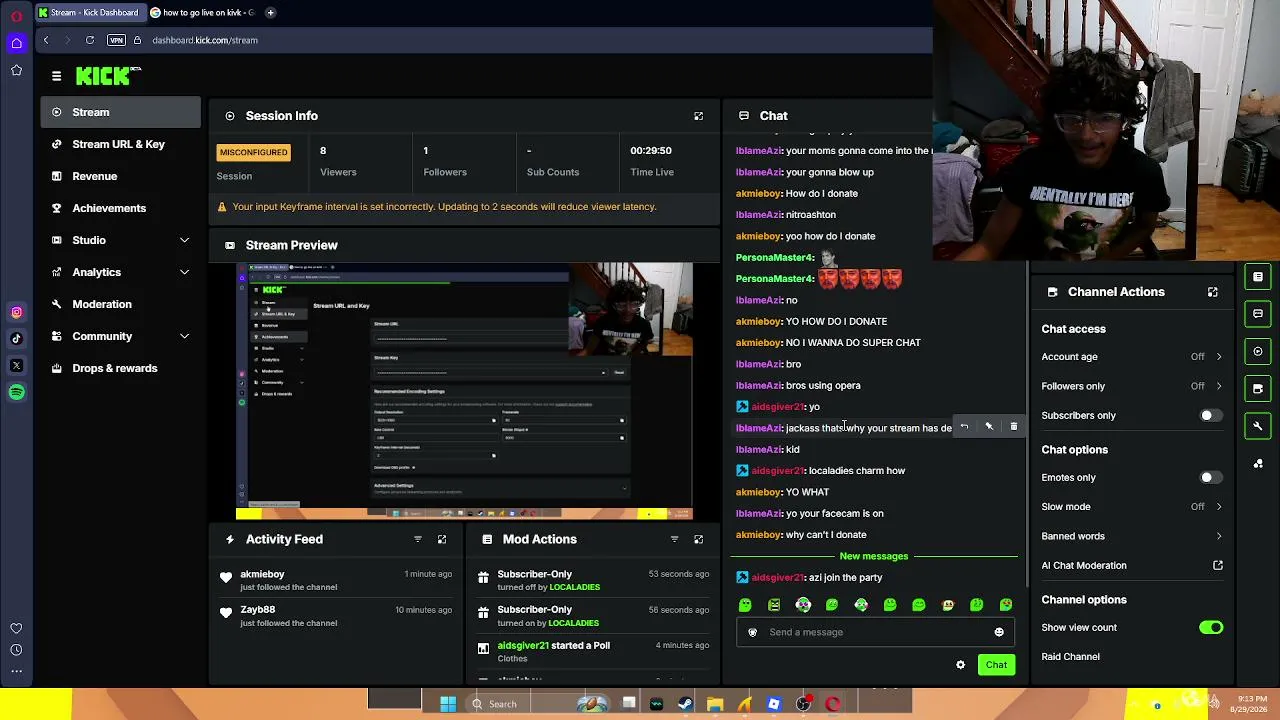The image size is (1280, 720).
Task: Expand the Community menu
Action: (121, 336)
